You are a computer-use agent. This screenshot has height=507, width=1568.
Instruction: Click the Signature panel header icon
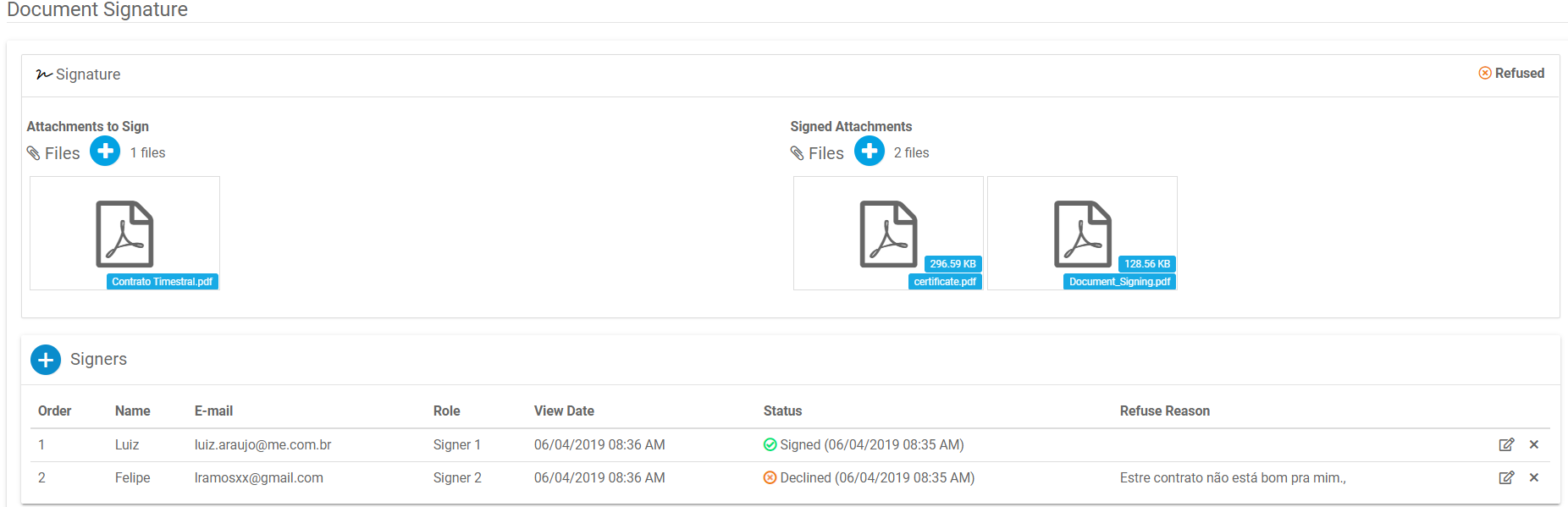pyautogui.click(x=44, y=74)
